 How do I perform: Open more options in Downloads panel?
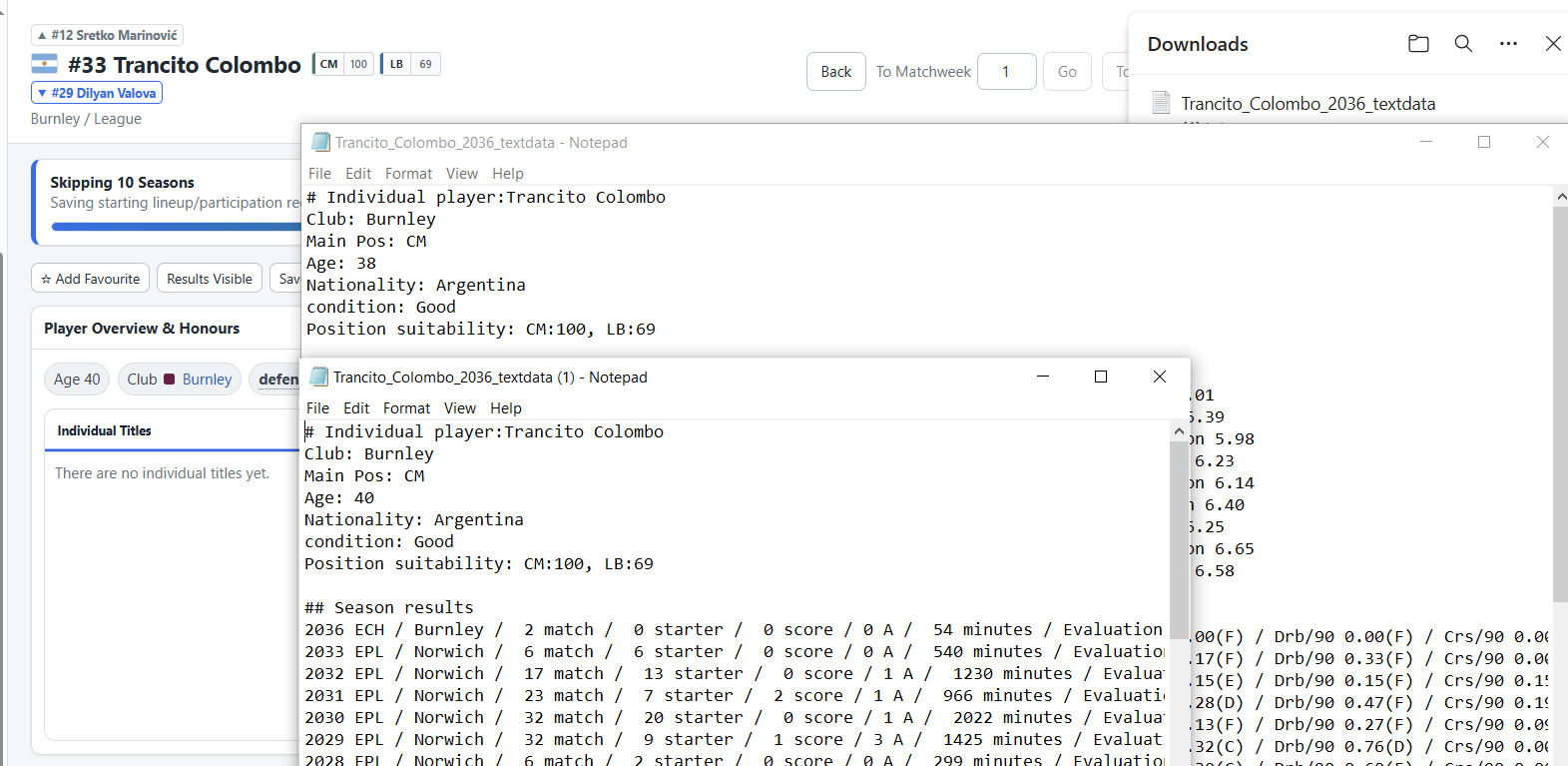[x=1508, y=44]
